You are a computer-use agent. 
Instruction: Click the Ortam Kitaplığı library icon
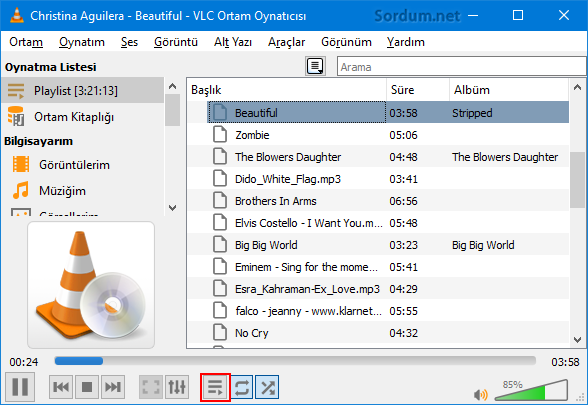coord(16,116)
